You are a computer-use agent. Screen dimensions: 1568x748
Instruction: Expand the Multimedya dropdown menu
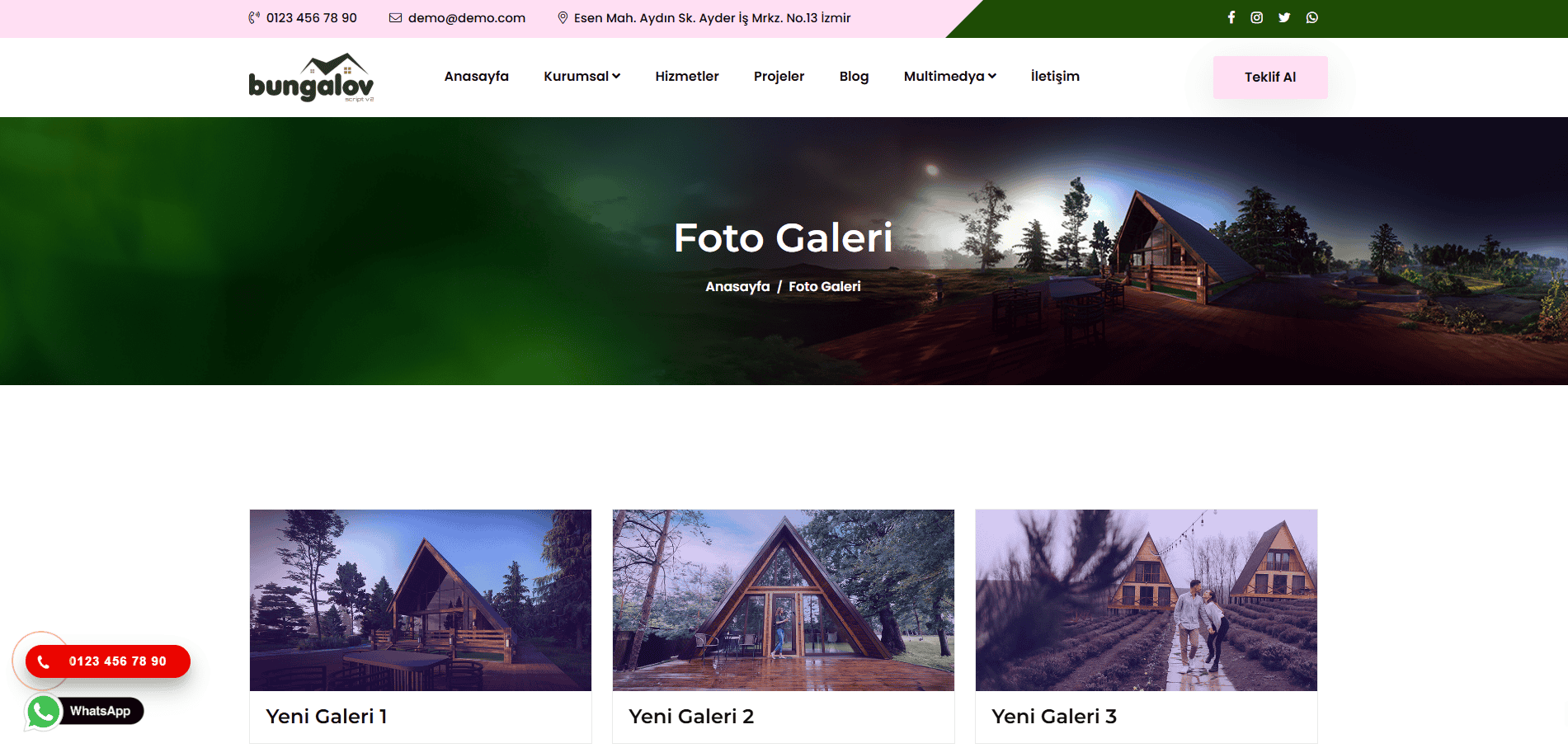949,76
